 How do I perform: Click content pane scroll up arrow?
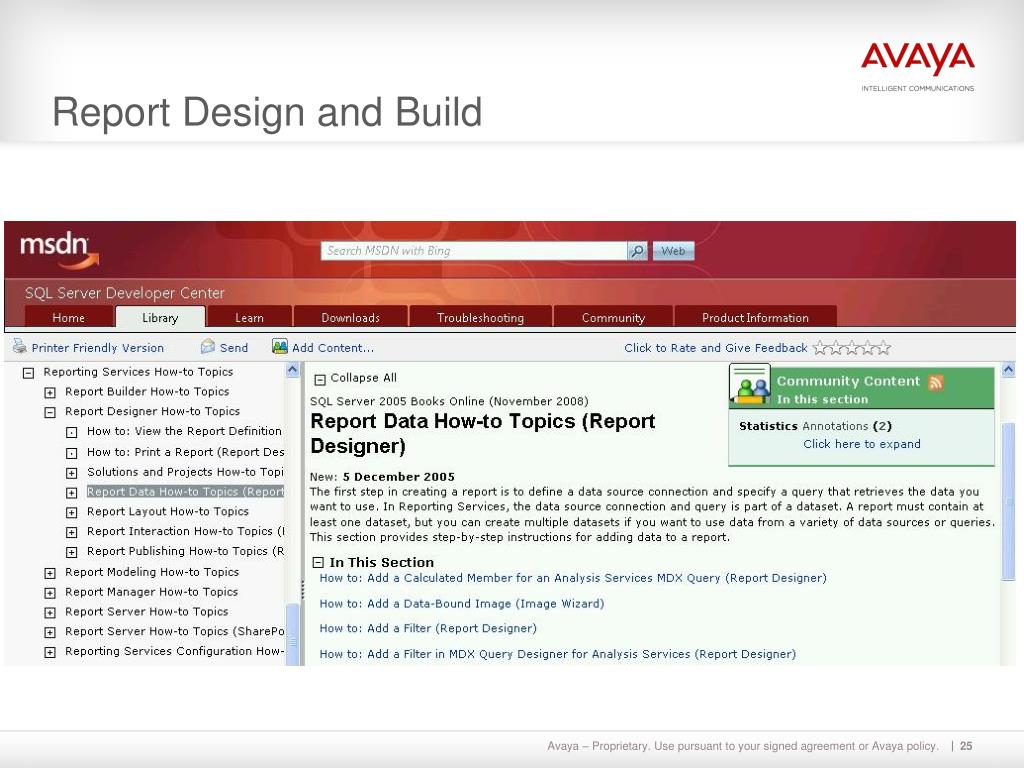tap(1008, 370)
